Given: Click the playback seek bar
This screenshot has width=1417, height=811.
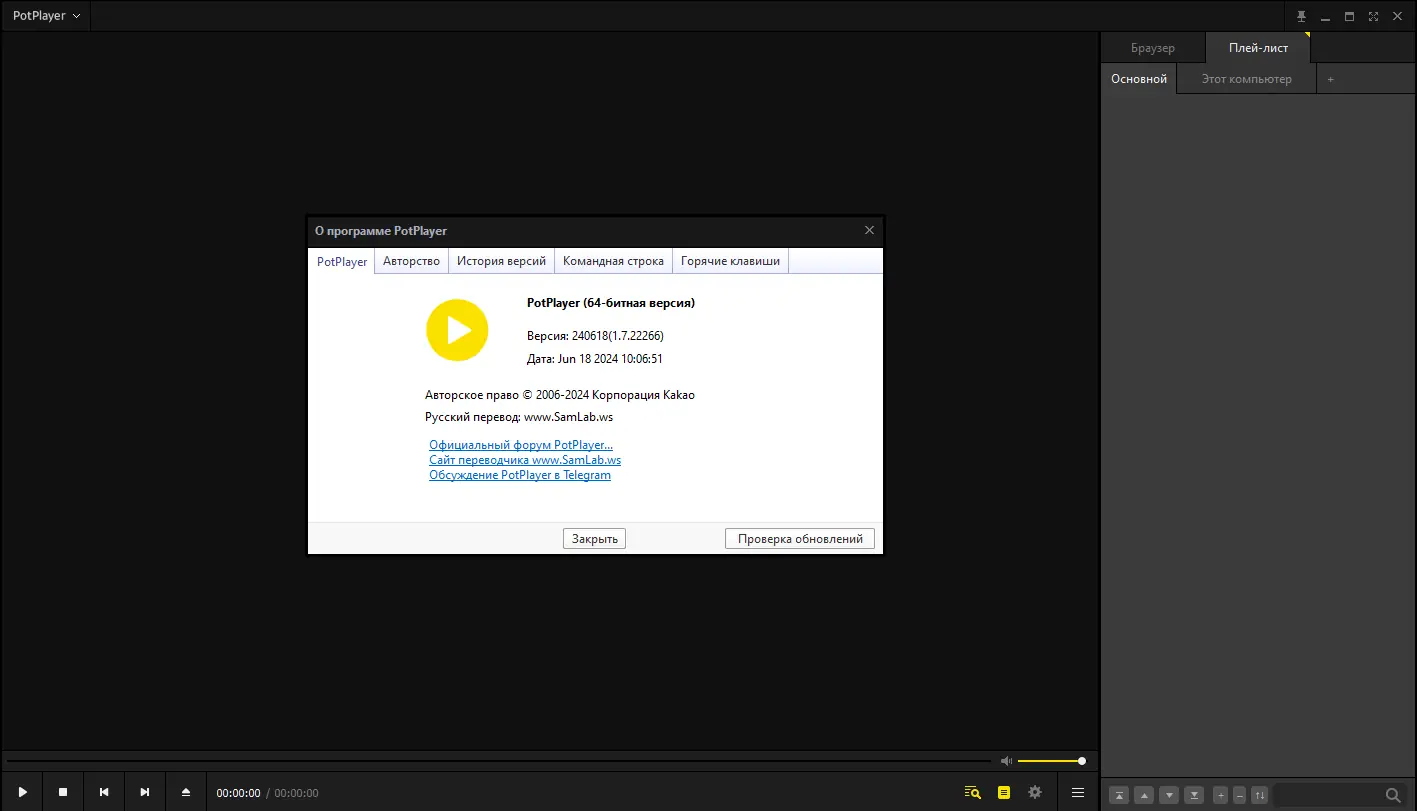Looking at the screenshot, I should (x=497, y=761).
